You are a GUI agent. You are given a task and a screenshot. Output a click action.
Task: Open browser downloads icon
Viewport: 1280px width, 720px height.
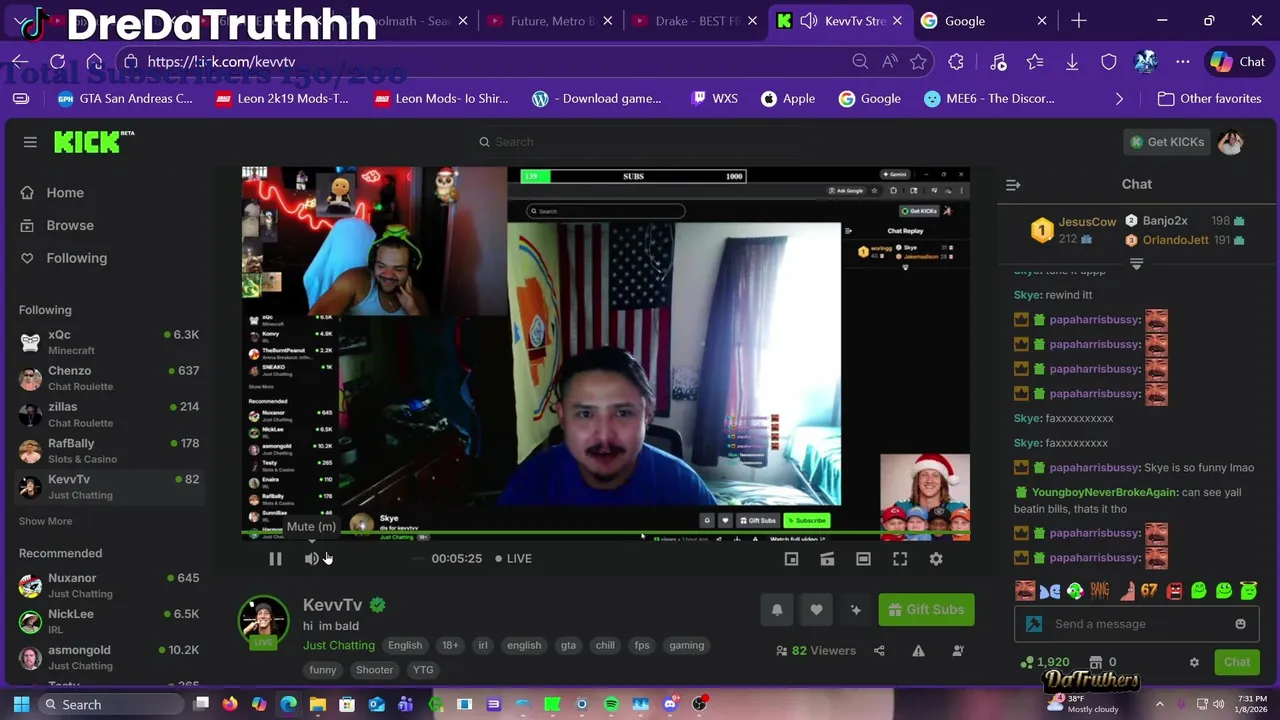click(1072, 62)
